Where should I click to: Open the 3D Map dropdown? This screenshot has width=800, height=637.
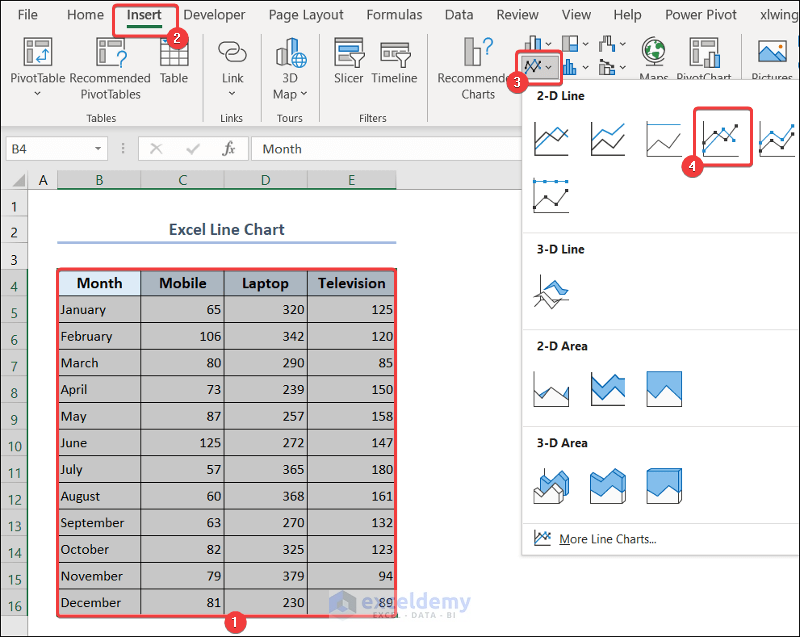point(291,94)
